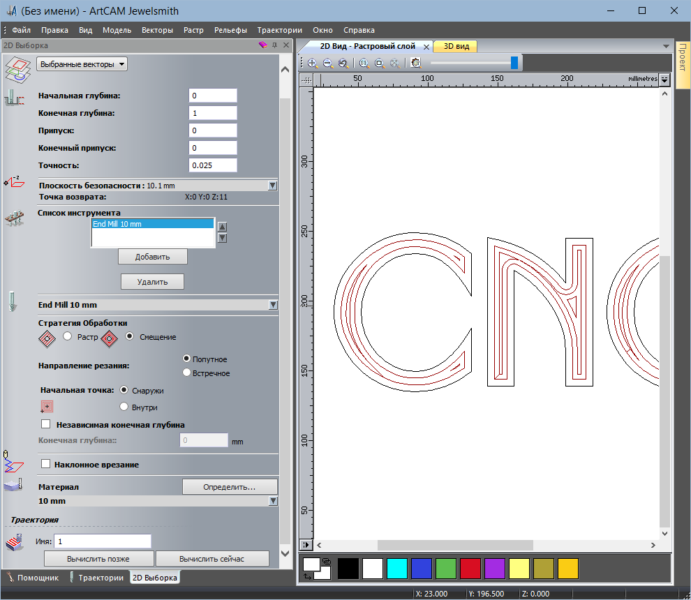Open the Выбранные векторы dropdown
Image resolution: width=691 pixels, height=600 pixels.
point(82,64)
